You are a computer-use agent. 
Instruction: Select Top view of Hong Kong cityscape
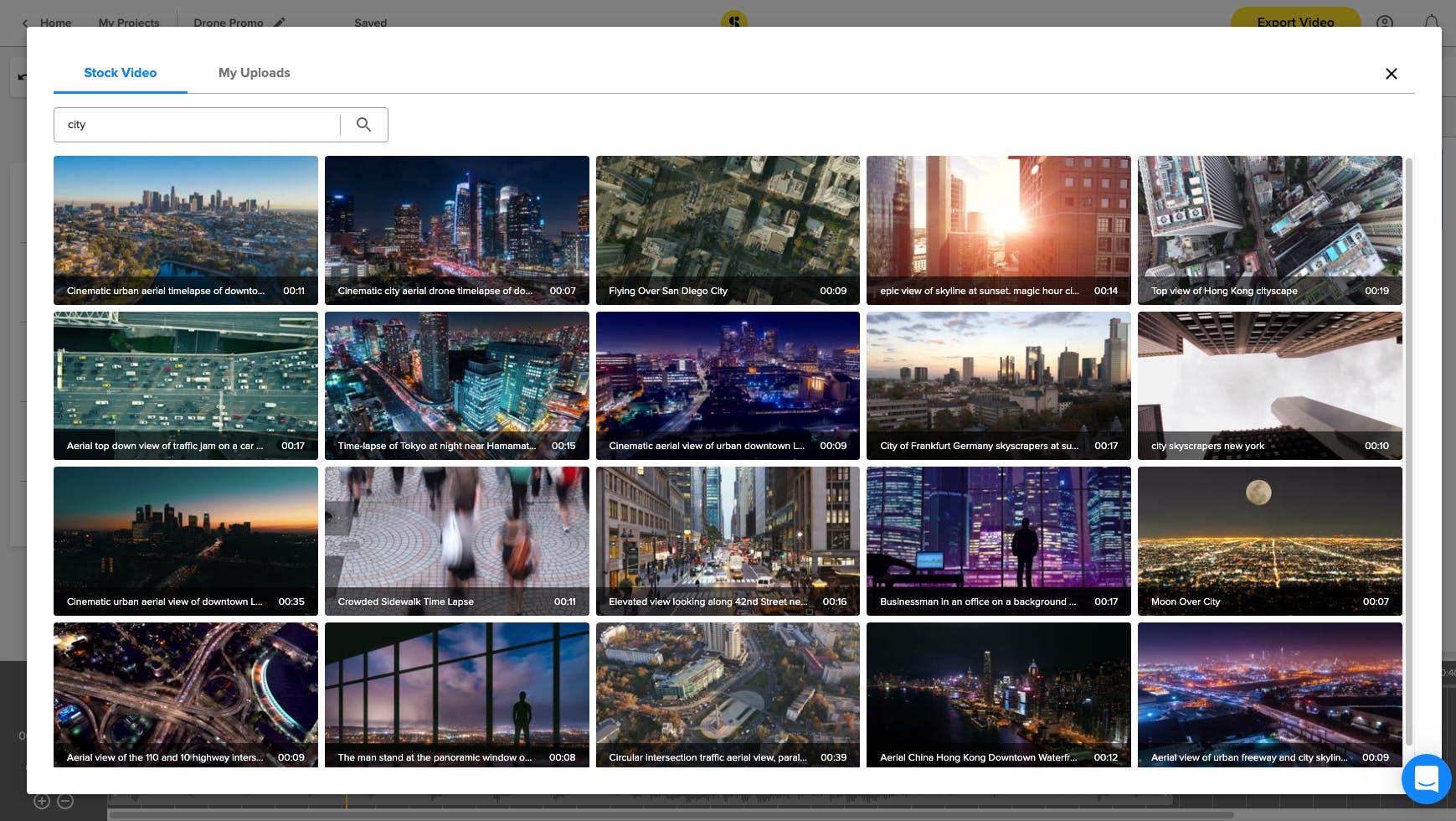click(x=1268, y=230)
